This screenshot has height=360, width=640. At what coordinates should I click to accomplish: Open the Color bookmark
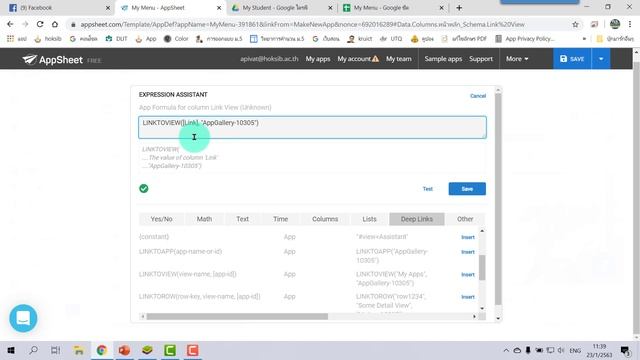point(176,39)
